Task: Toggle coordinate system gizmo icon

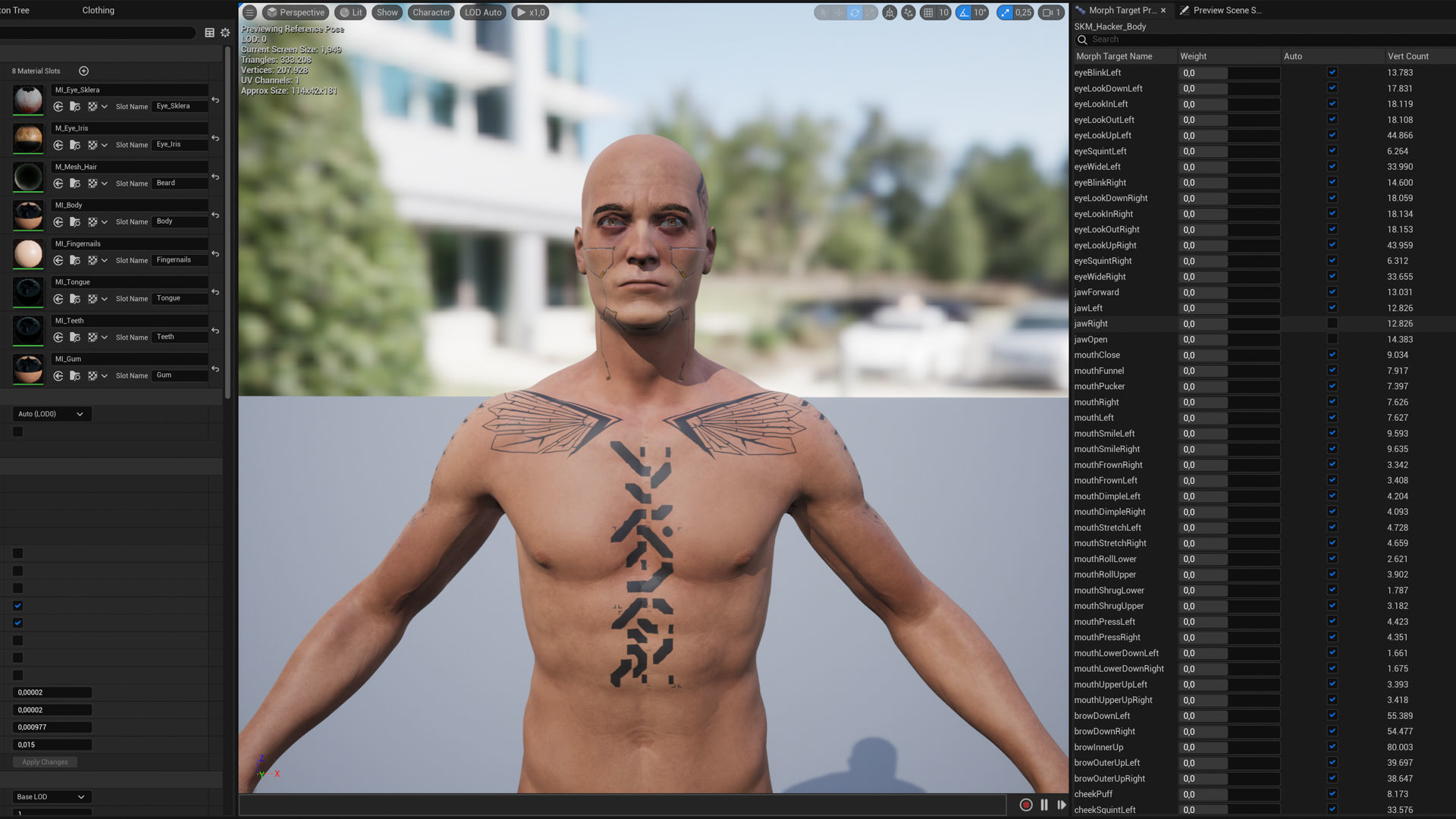Action: [890, 13]
